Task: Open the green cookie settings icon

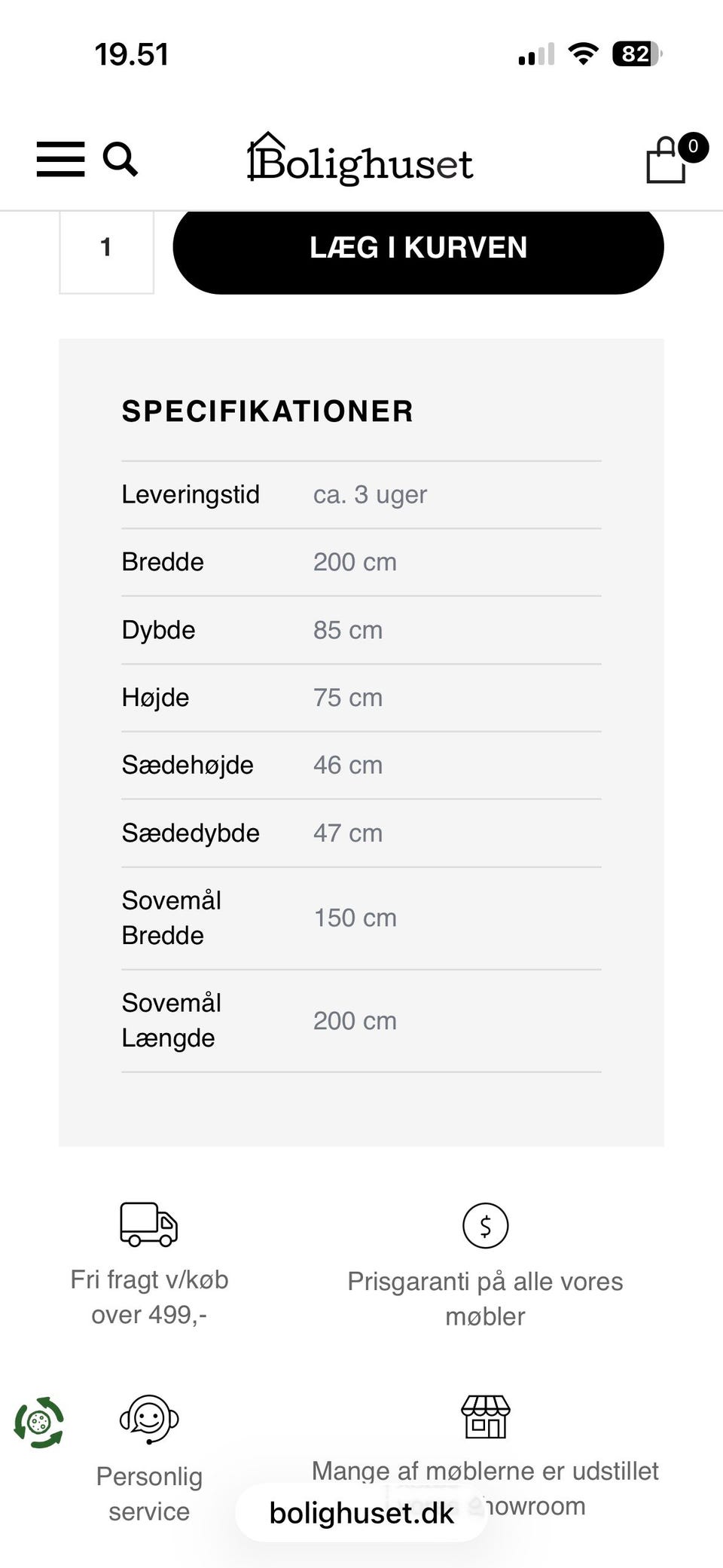Action: [x=39, y=1423]
